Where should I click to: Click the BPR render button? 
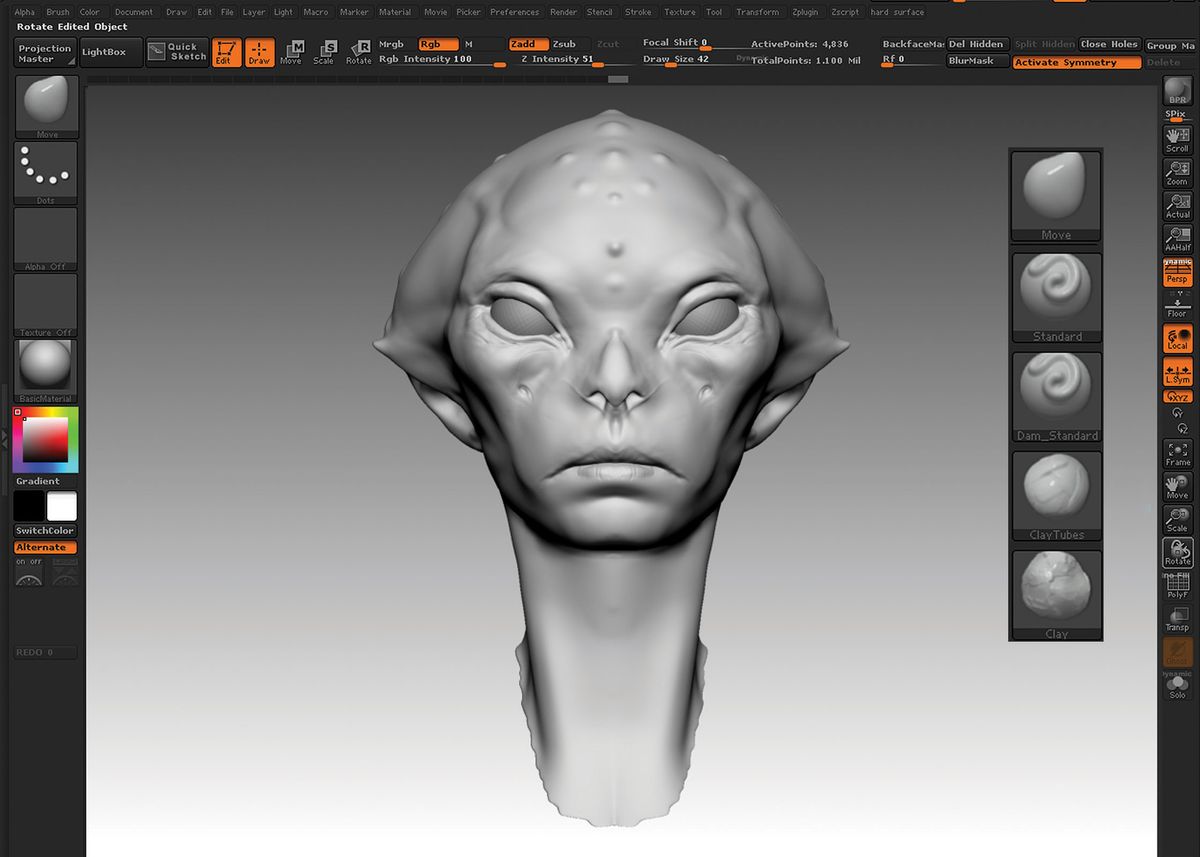pyautogui.click(x=1176, y=93)
